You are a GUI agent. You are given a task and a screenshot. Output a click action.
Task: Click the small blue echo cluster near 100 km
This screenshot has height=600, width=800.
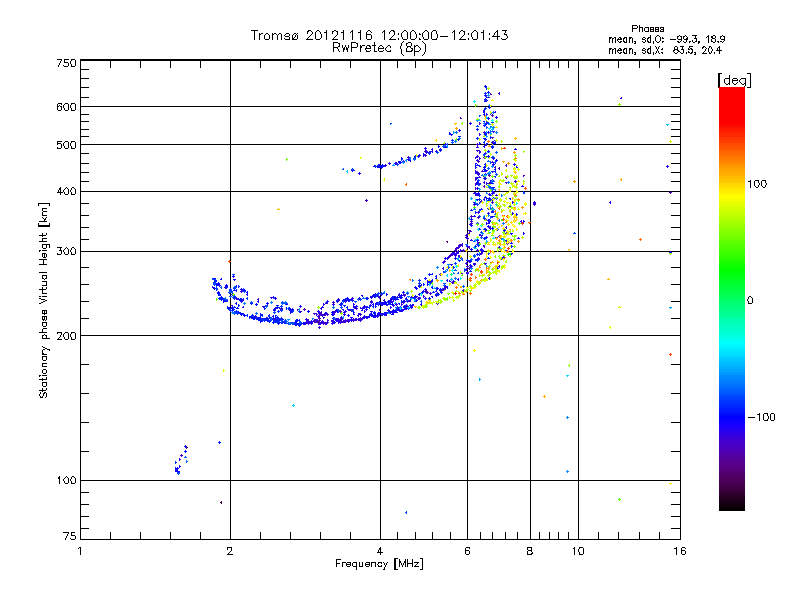(x=181, y=460)
